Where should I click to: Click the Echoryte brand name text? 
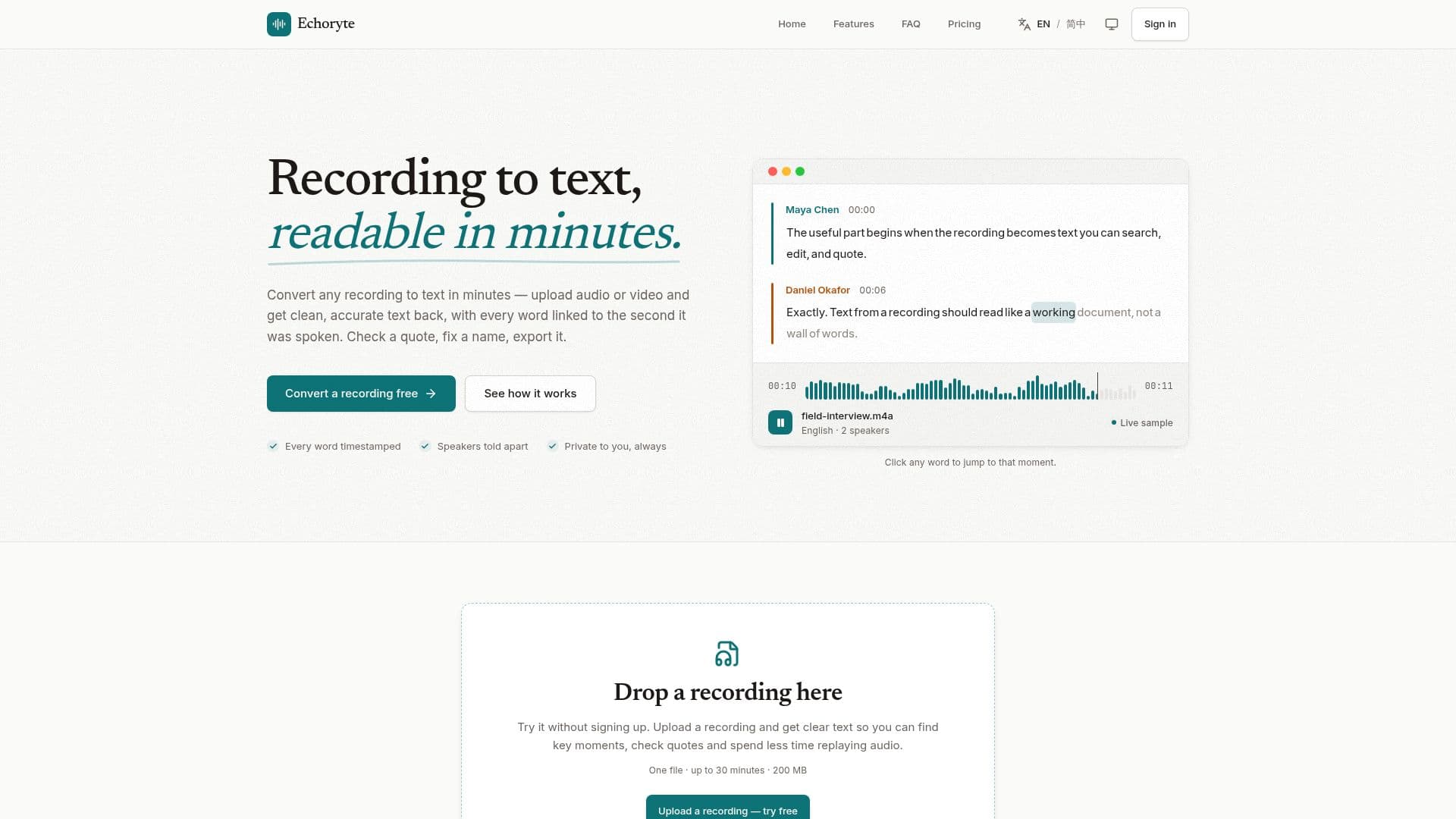tap(326, 24)
